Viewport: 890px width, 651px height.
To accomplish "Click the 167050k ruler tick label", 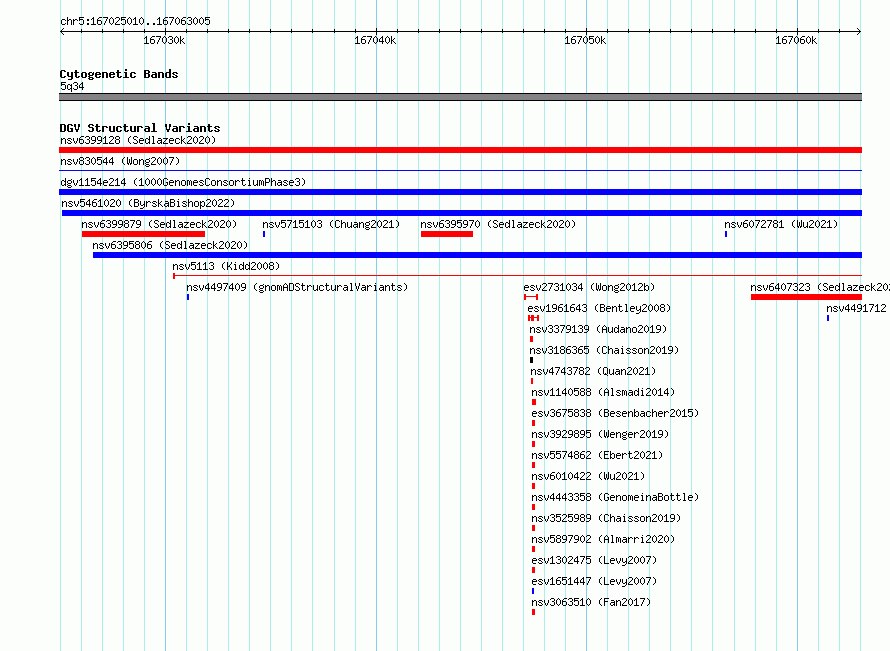I will click(x=585, y=40).
